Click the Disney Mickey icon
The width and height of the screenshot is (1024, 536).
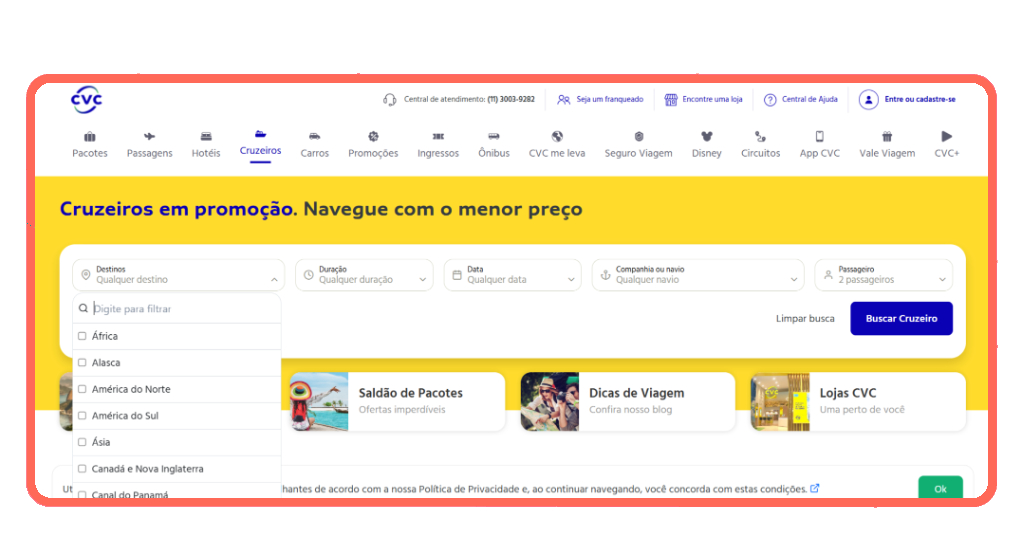(707, 136)
